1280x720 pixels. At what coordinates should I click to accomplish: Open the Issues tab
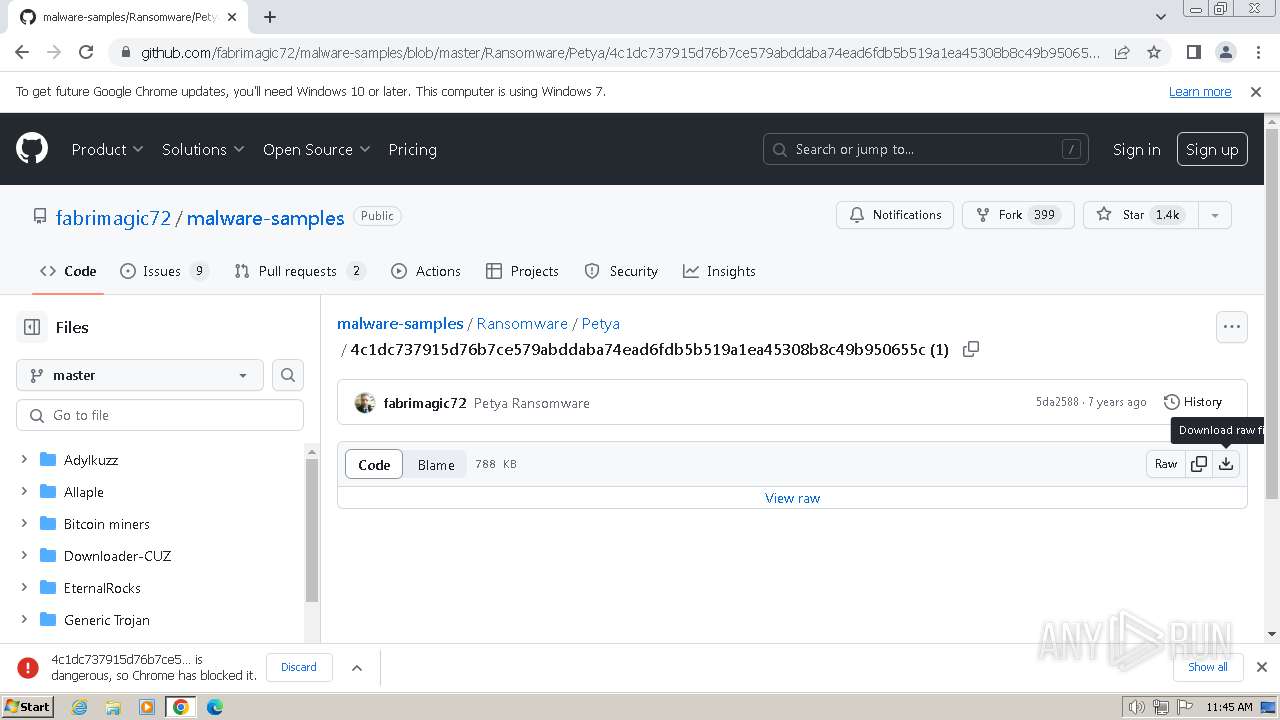point(164,271)
